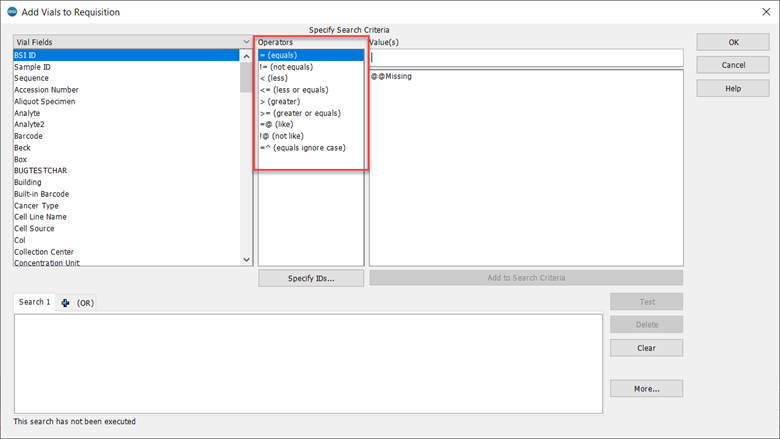
Task: Select Built-in Barcode field
Action: pos(126,194)
